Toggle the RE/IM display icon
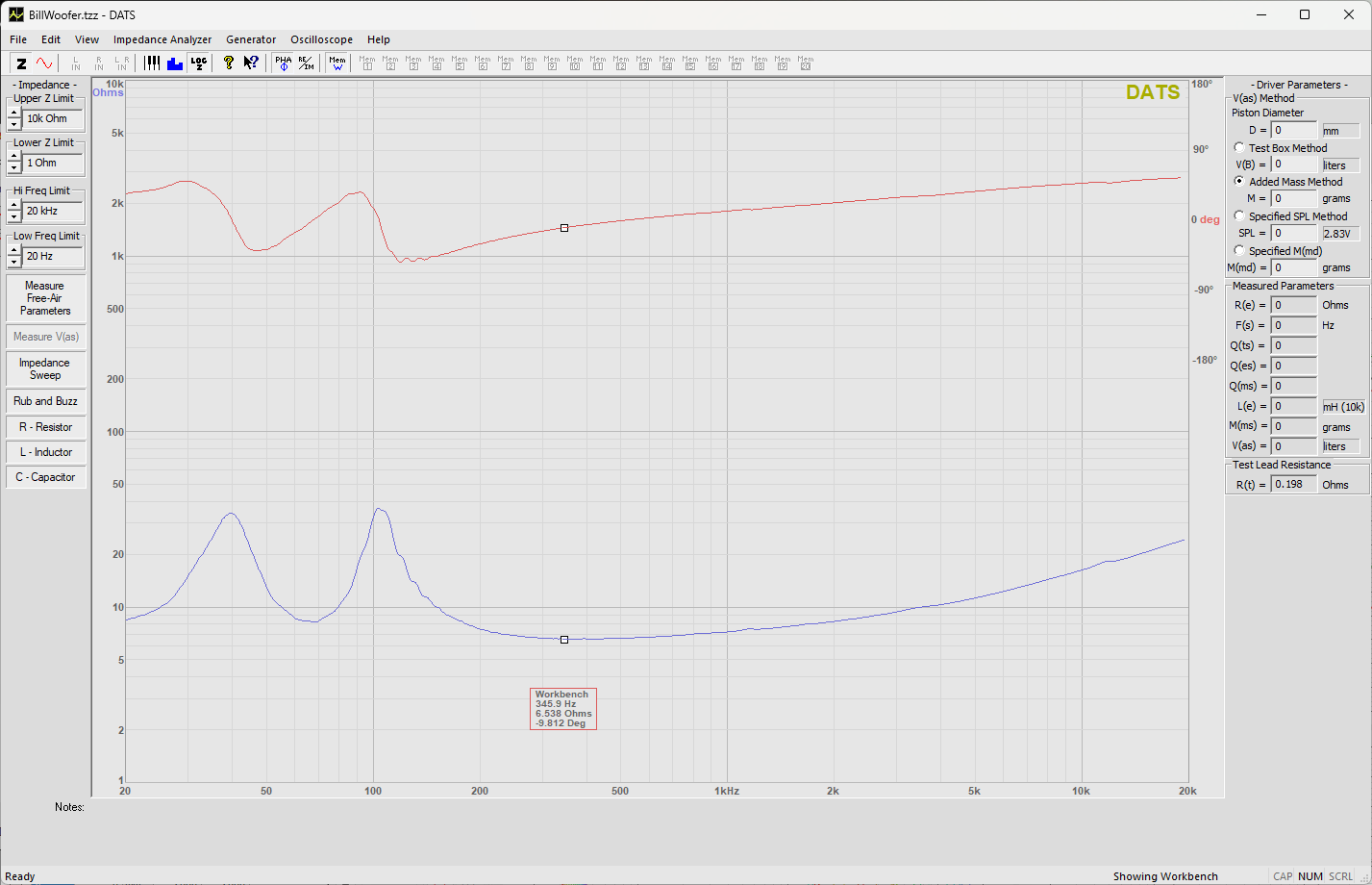 point(306,63)
